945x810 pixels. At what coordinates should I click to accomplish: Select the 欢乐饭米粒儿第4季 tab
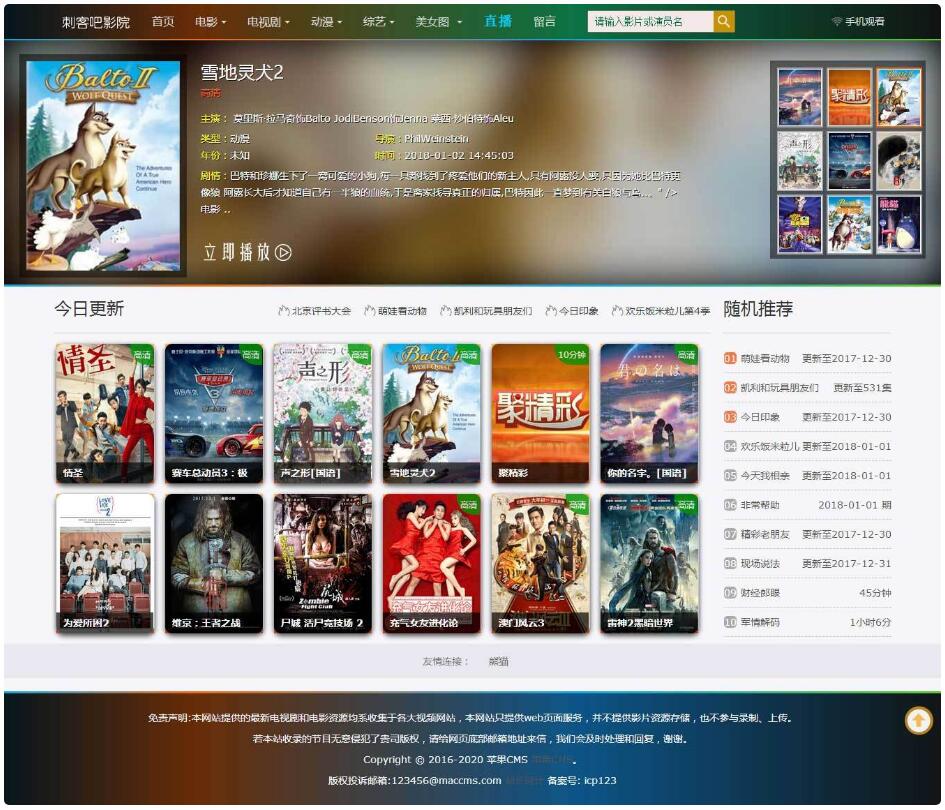click(668, 310)
